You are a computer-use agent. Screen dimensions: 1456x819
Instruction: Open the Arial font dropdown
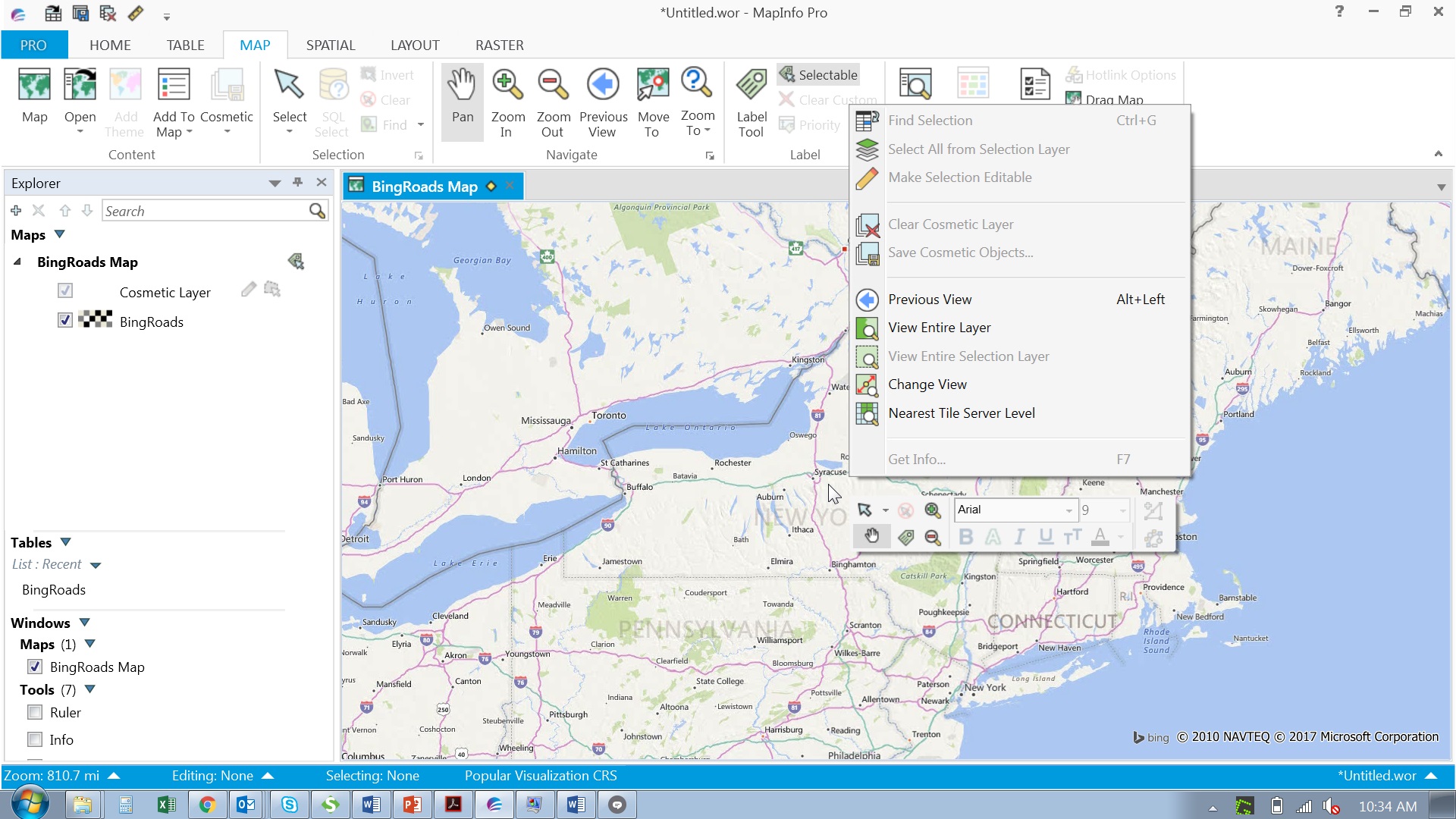[1069, 510]
